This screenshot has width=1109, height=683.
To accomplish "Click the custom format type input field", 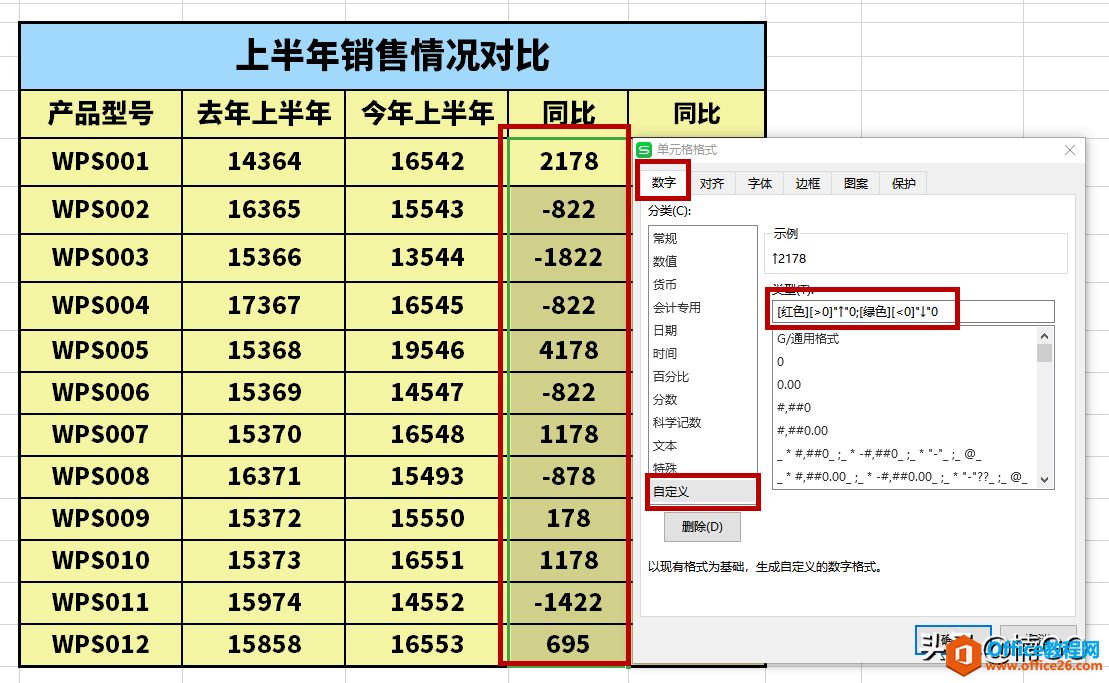I will tap(913, 311).
